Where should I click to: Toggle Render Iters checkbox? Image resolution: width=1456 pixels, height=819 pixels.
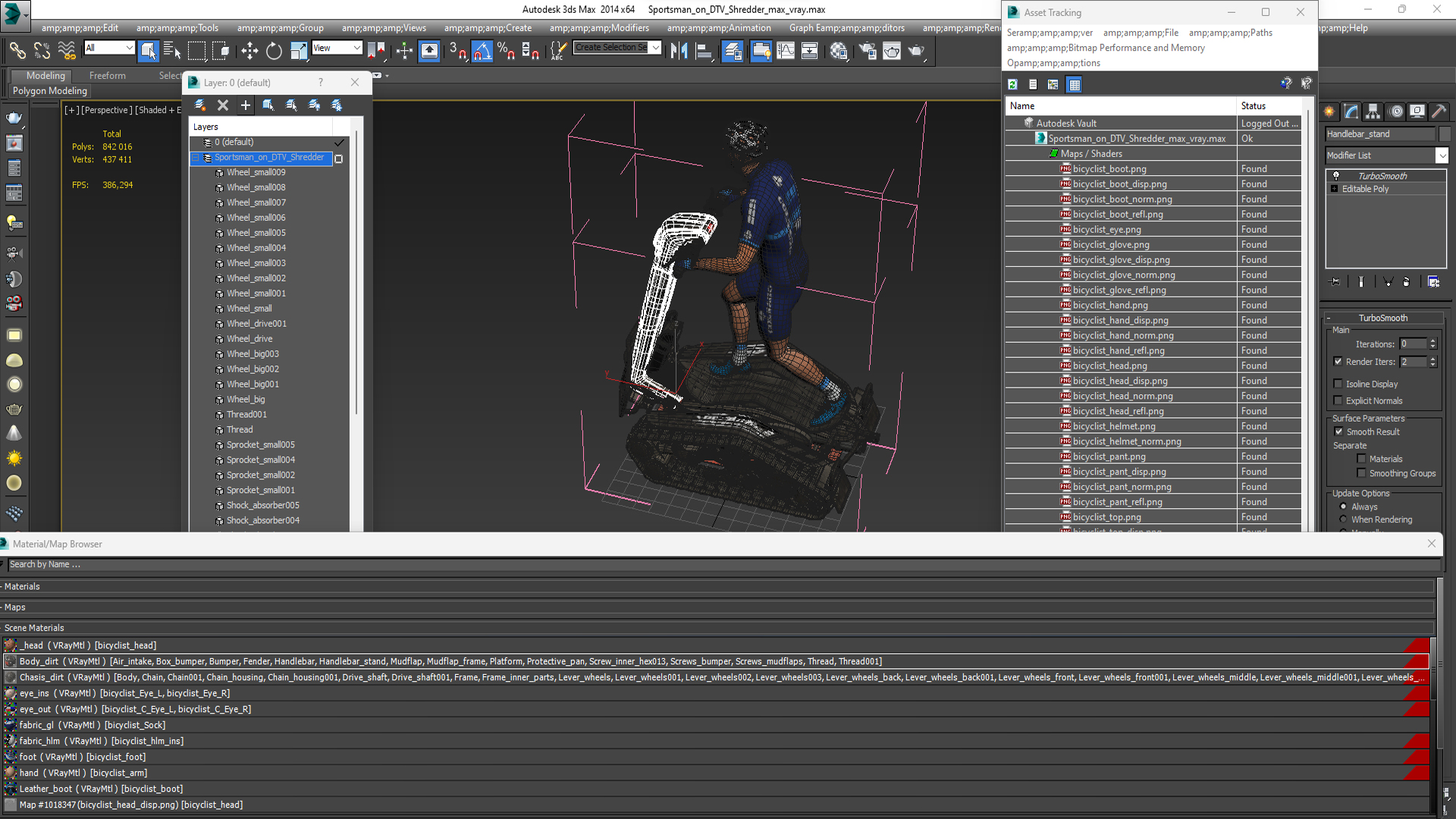[1338, 362]
